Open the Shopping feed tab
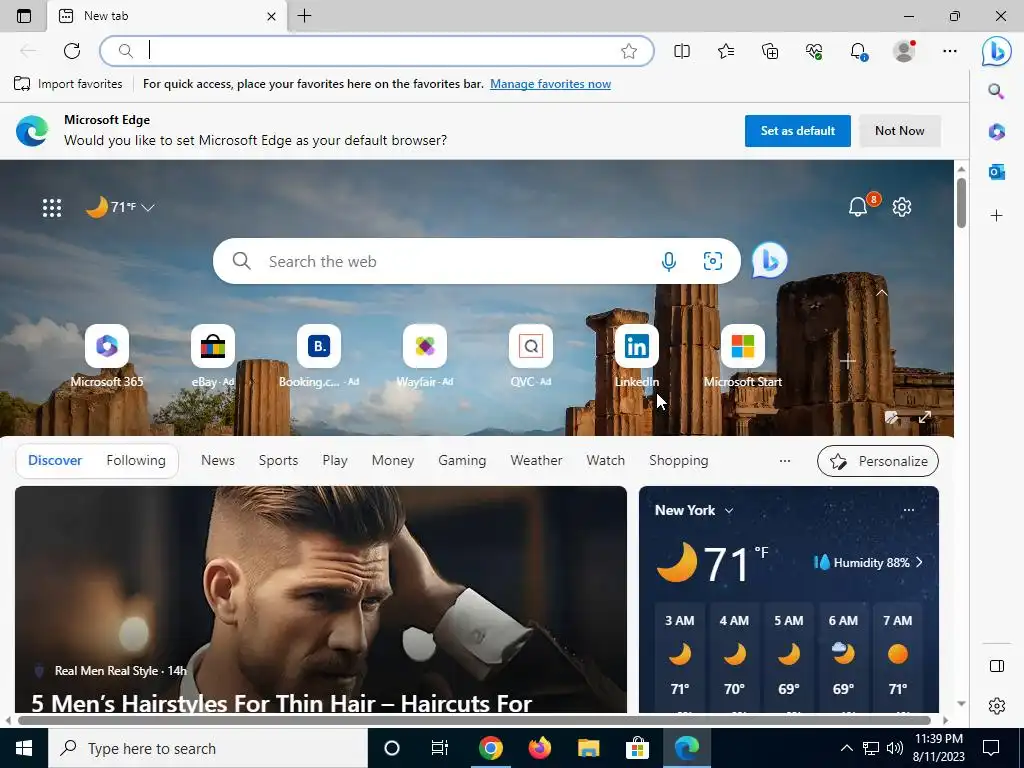Image resolution: width=1024 pixels, height=768 pixels. (x=679, y=460)
